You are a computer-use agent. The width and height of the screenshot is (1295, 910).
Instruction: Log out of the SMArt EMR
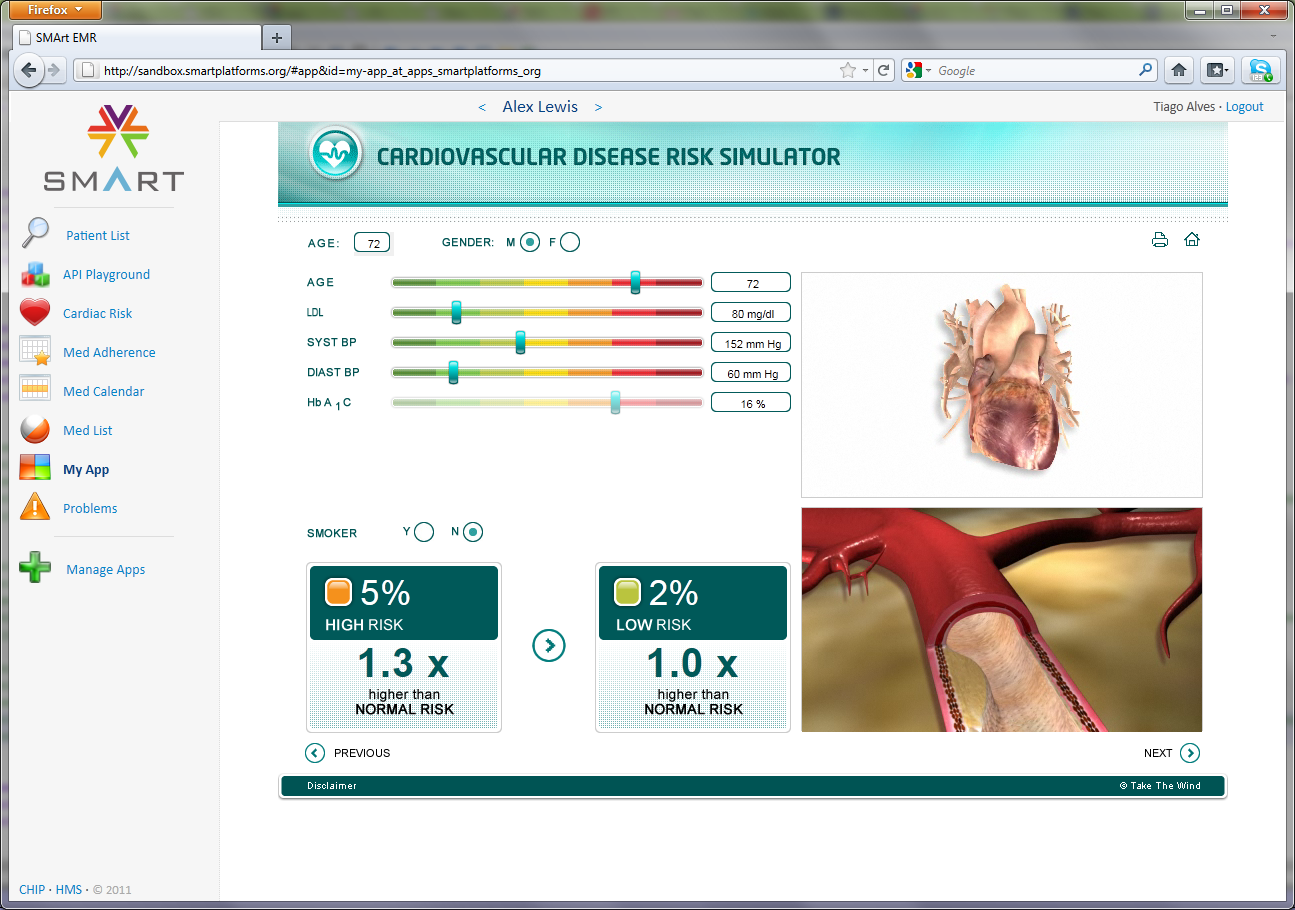click(1245, 106)
